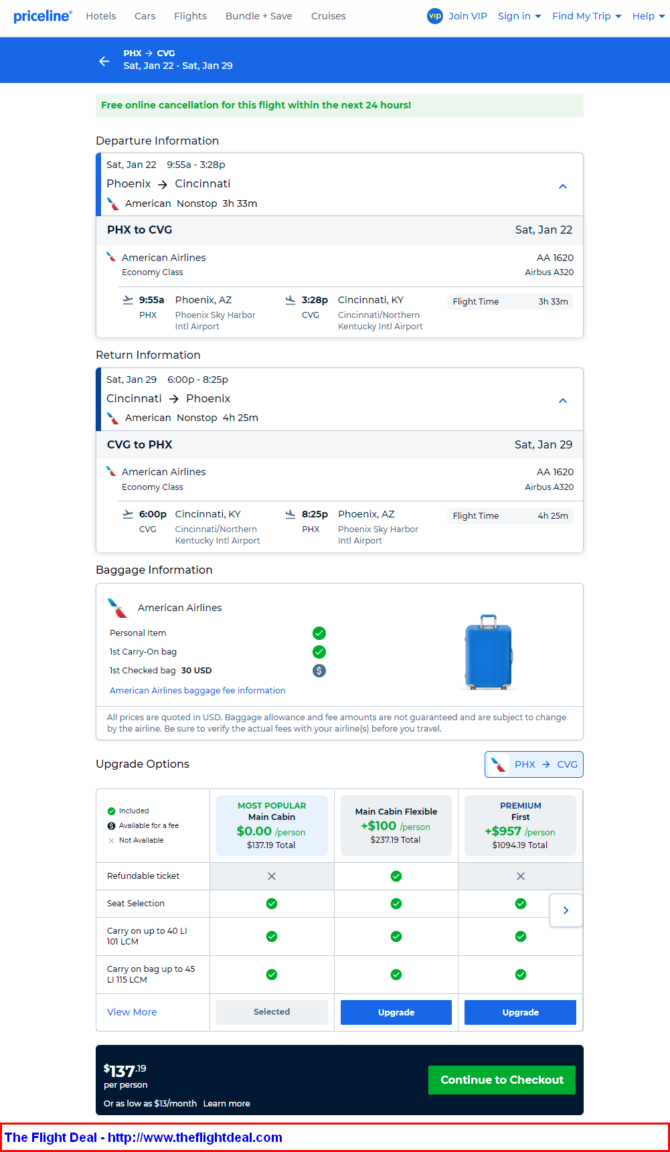Click Premium First Refundable ticket X mark

[x=520, y=876]
